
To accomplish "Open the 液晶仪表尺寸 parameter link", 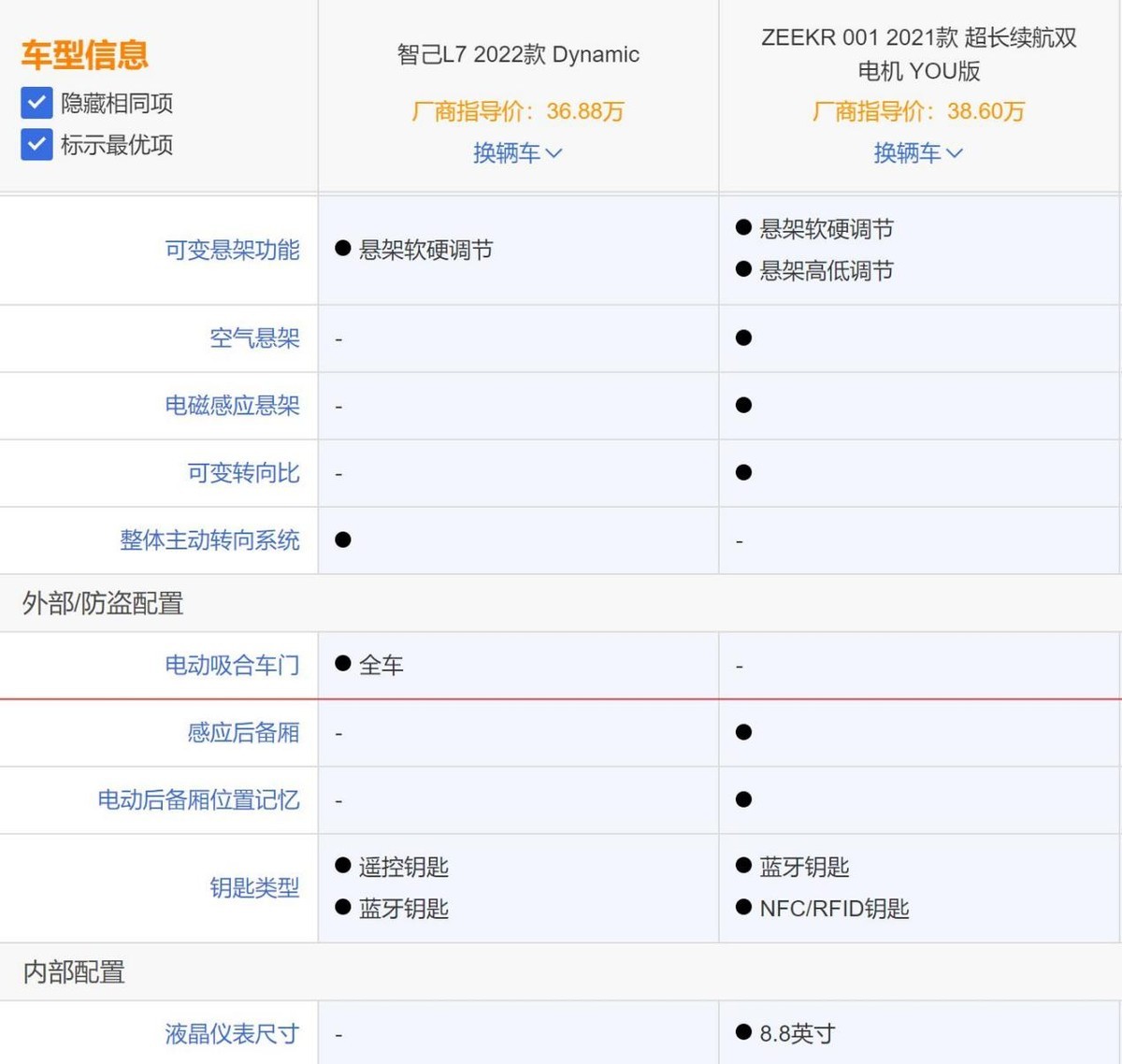I will [x=232, y=1033].
